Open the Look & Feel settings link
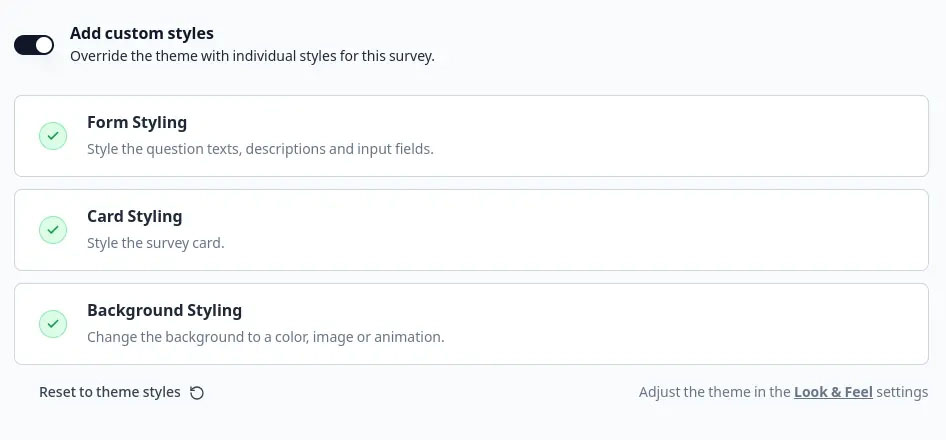 [x=833, y=392]
